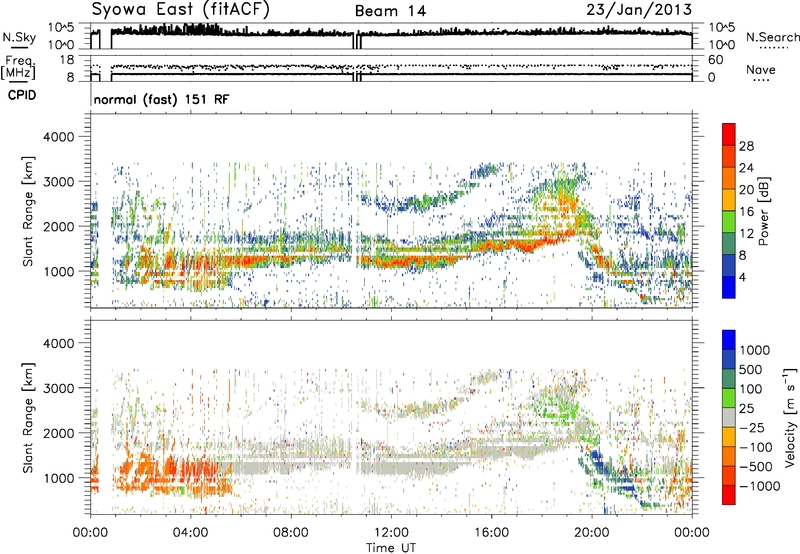This screenshot has width=800, height=554.
Task: Click the velocity panel 'Slant Range [km]' label
Action: pos(28,417)
